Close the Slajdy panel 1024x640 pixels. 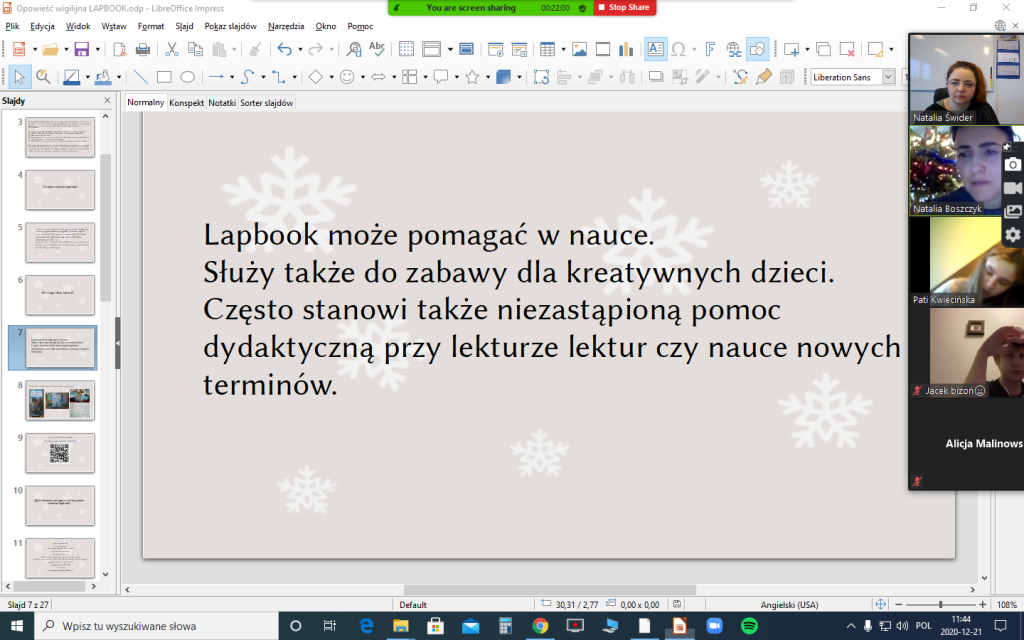(x=107, y=101)
